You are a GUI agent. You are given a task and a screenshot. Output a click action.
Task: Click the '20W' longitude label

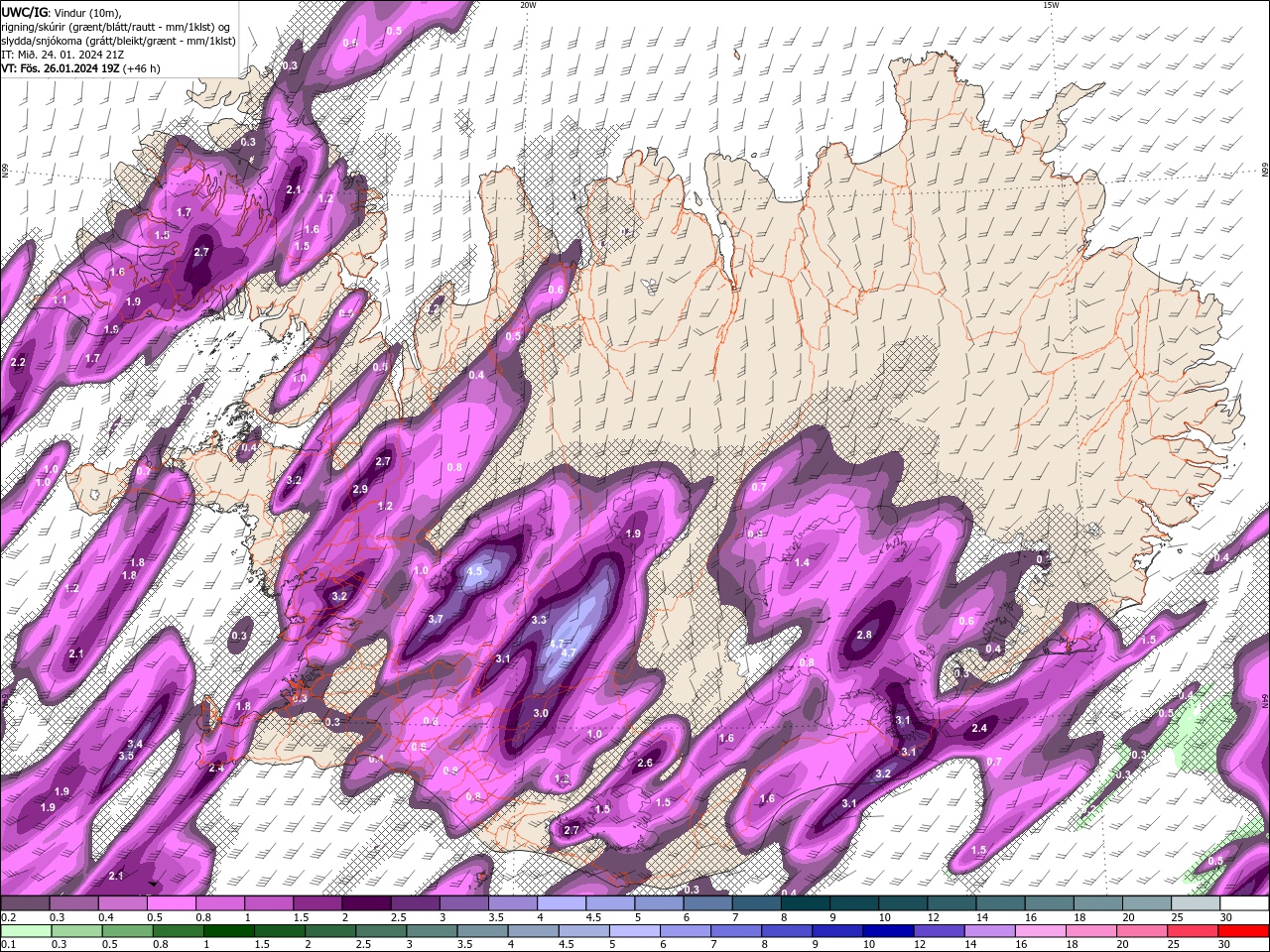pos(528,5)
